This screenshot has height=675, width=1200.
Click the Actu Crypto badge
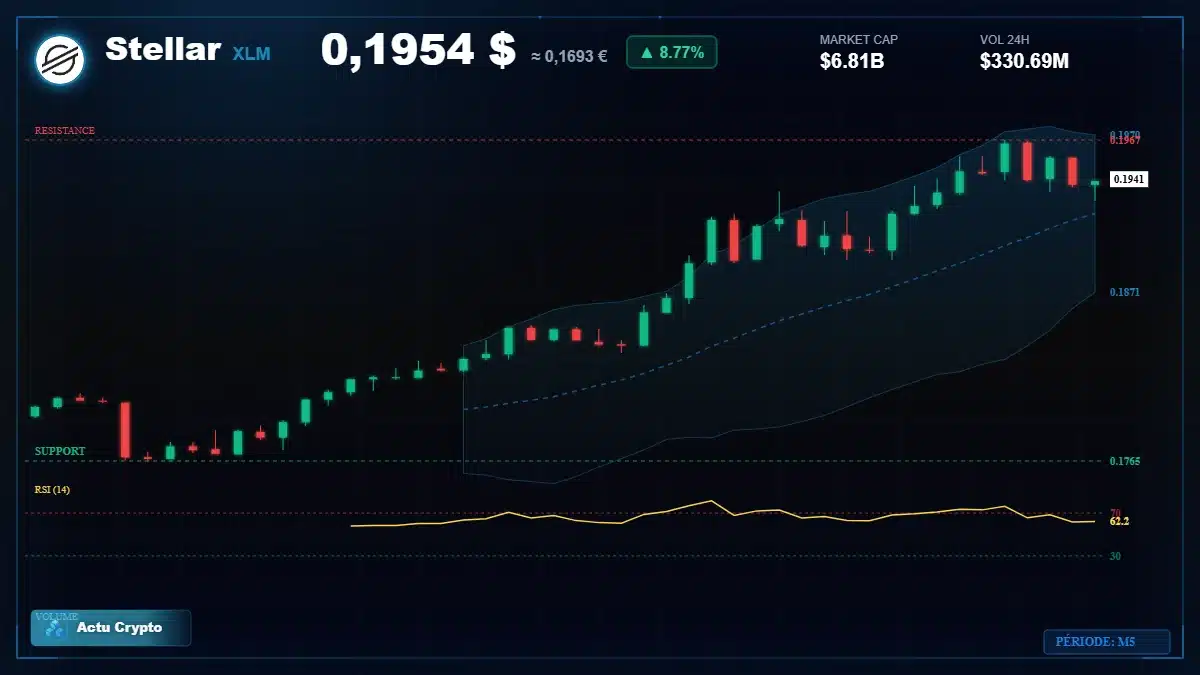[111, 628]
